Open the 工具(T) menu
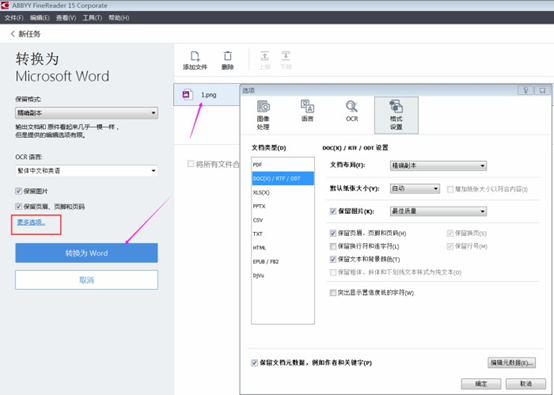Screen dimensions: 554x395 point(92,18)
